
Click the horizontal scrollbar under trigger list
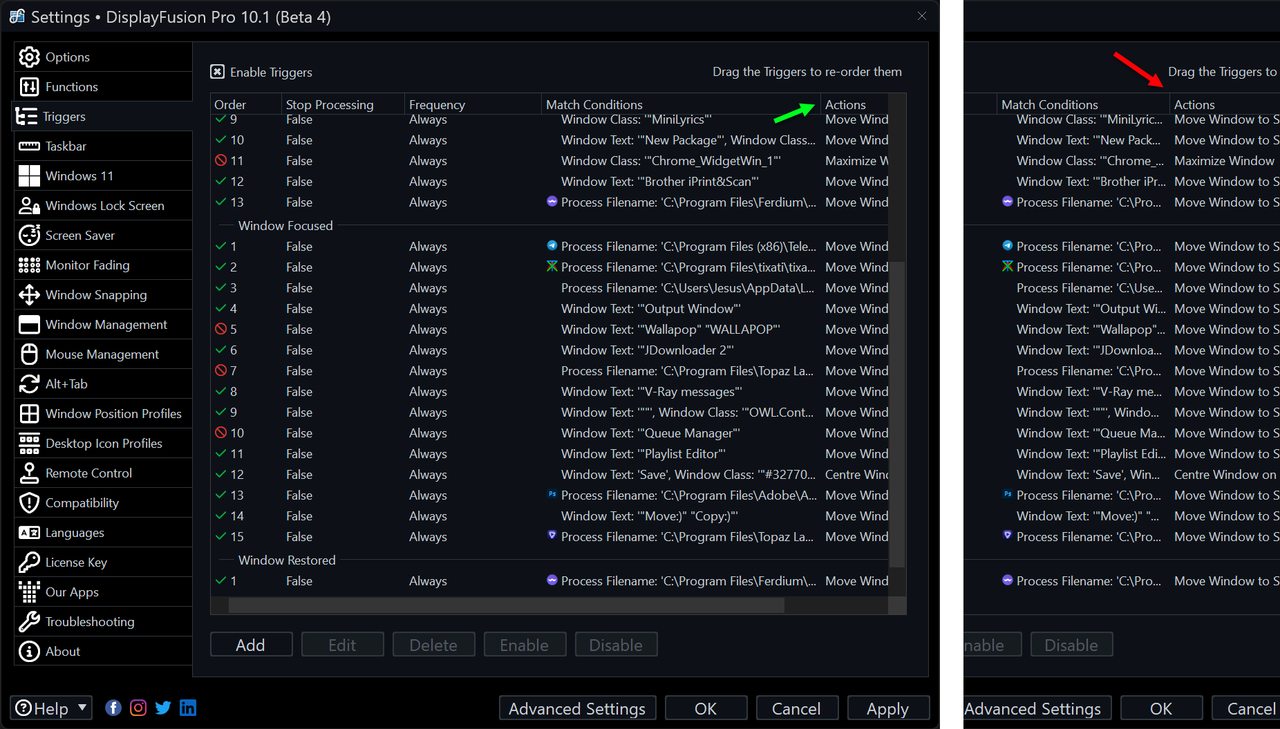pyautogui.click(x=506, y=605)
